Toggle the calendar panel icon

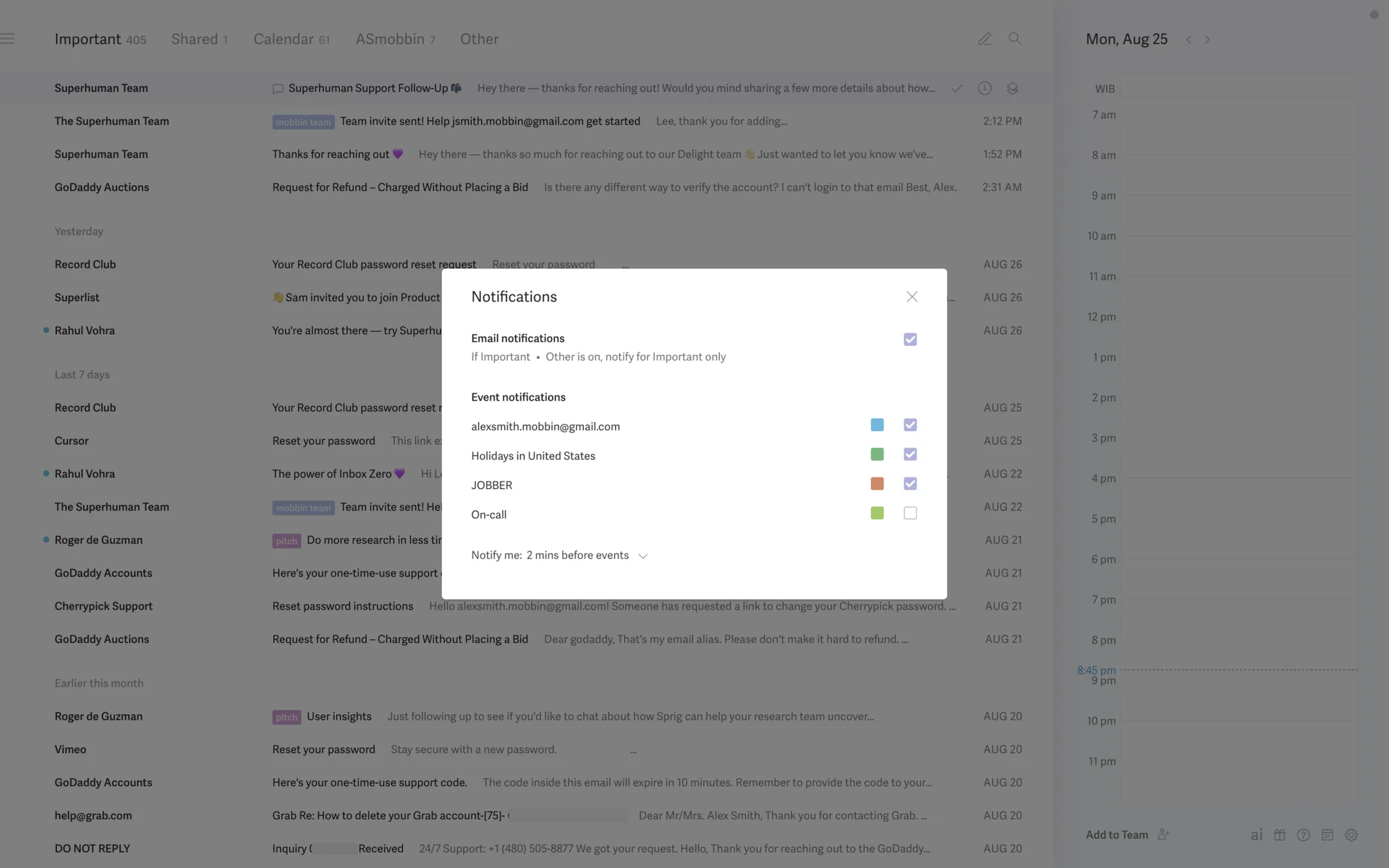1327,835
